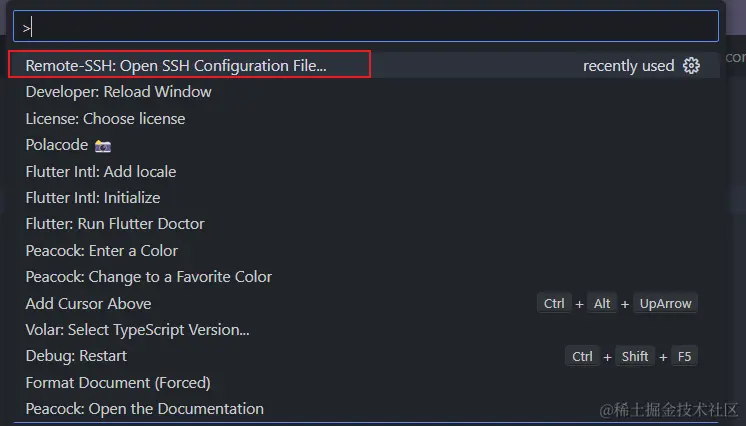Click the UpArrow keybinding badge
Image resolution: width=746 pixels, height=426 pixels.
click(665, 303)
